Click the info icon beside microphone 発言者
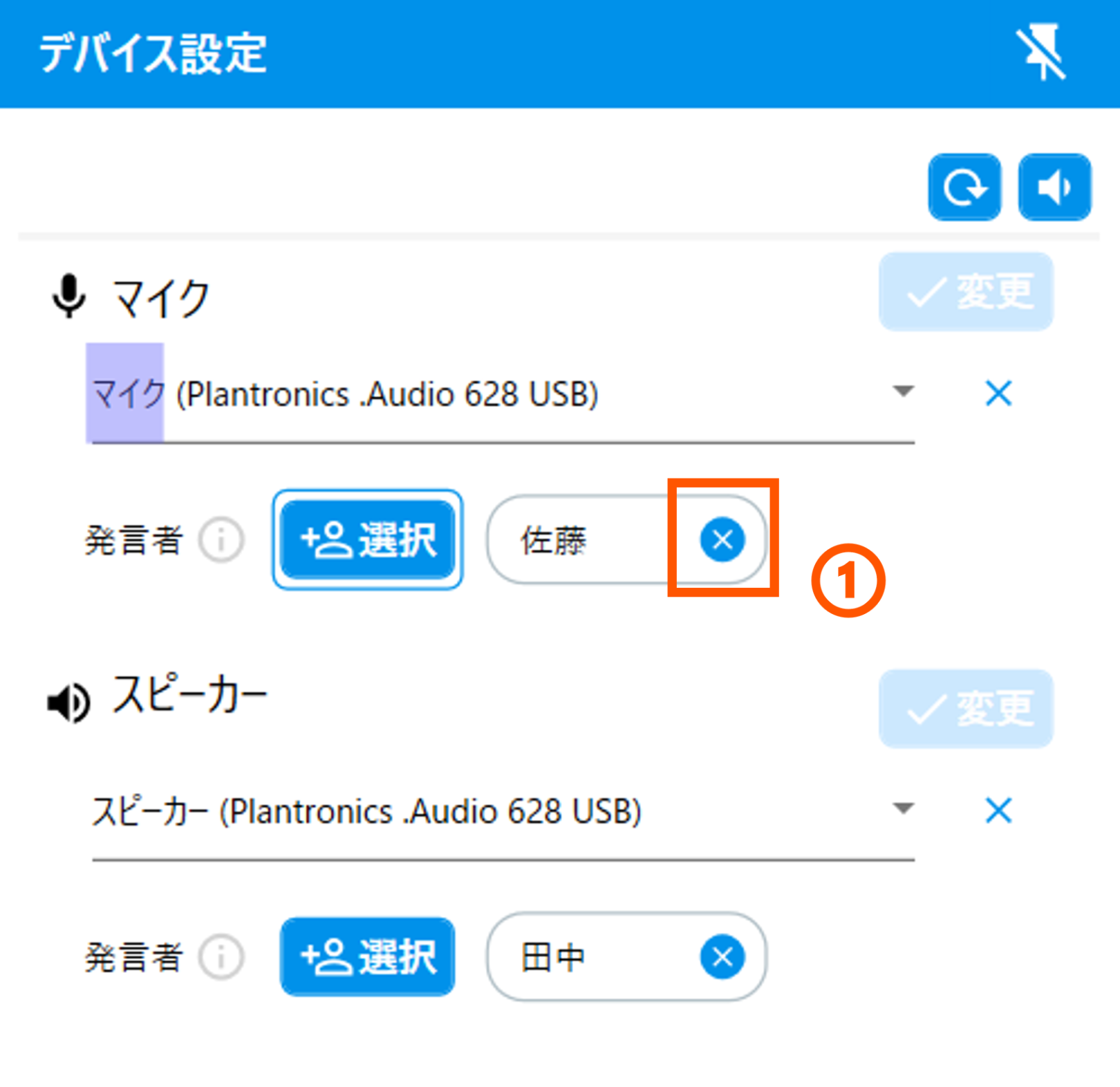Screen dimensions: 1120x1087 [x=221, y=539]
